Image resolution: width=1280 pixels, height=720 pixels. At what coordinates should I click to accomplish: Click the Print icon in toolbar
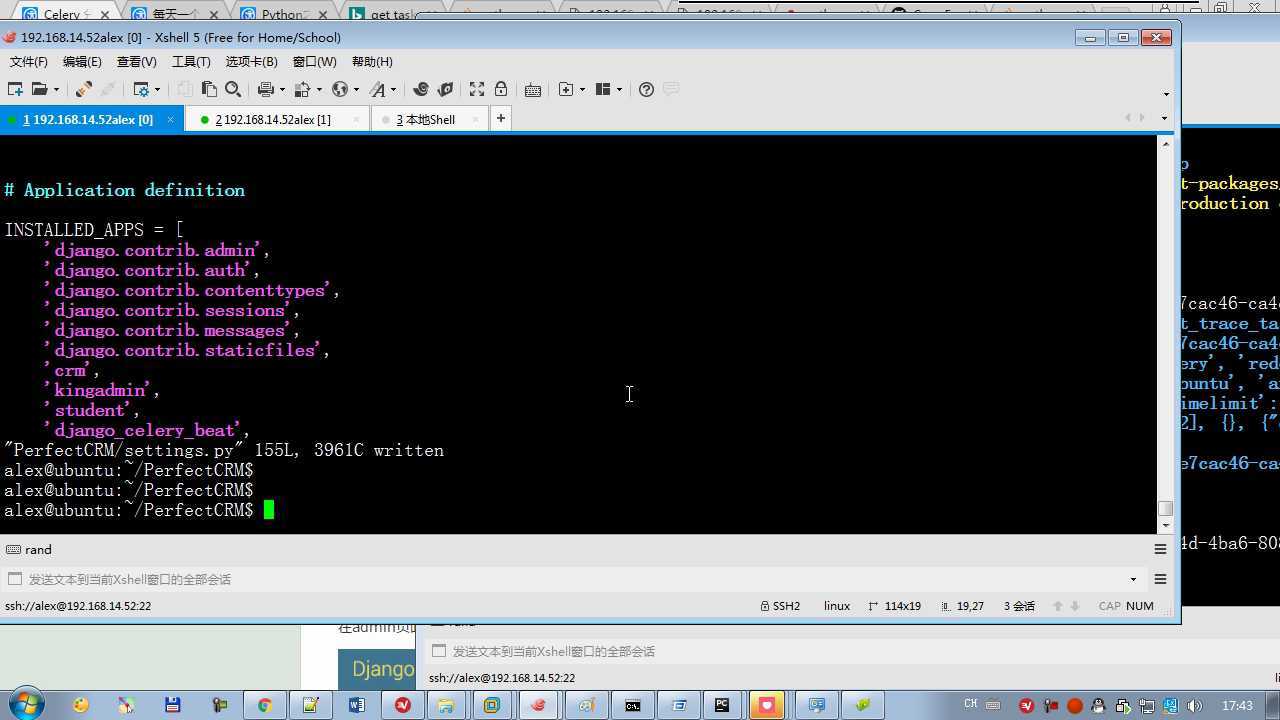click(x=266, y=89)
